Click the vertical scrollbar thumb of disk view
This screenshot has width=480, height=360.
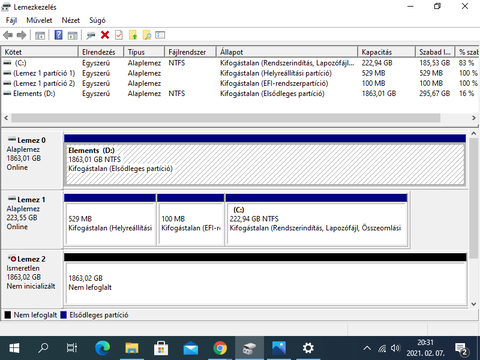coord(473,198)
